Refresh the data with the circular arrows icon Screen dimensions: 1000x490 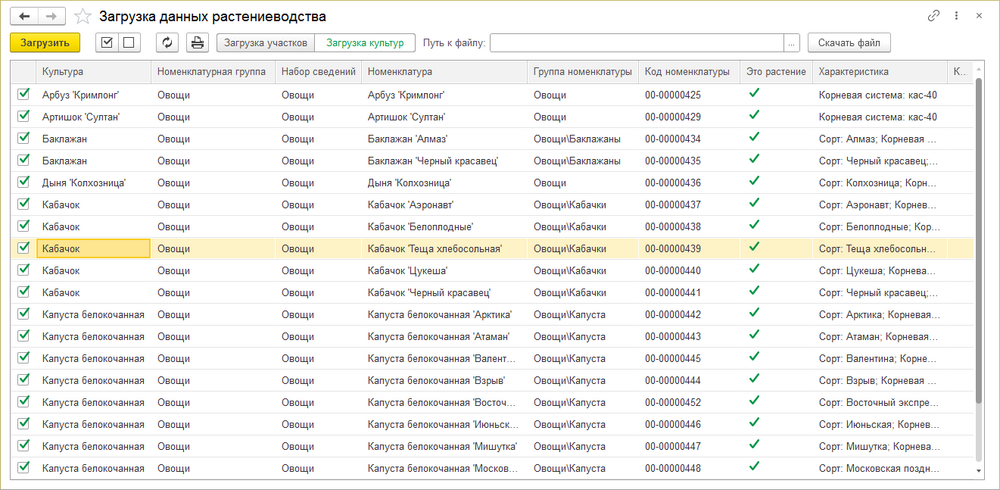pyautogui.click(x=168, y=43)
